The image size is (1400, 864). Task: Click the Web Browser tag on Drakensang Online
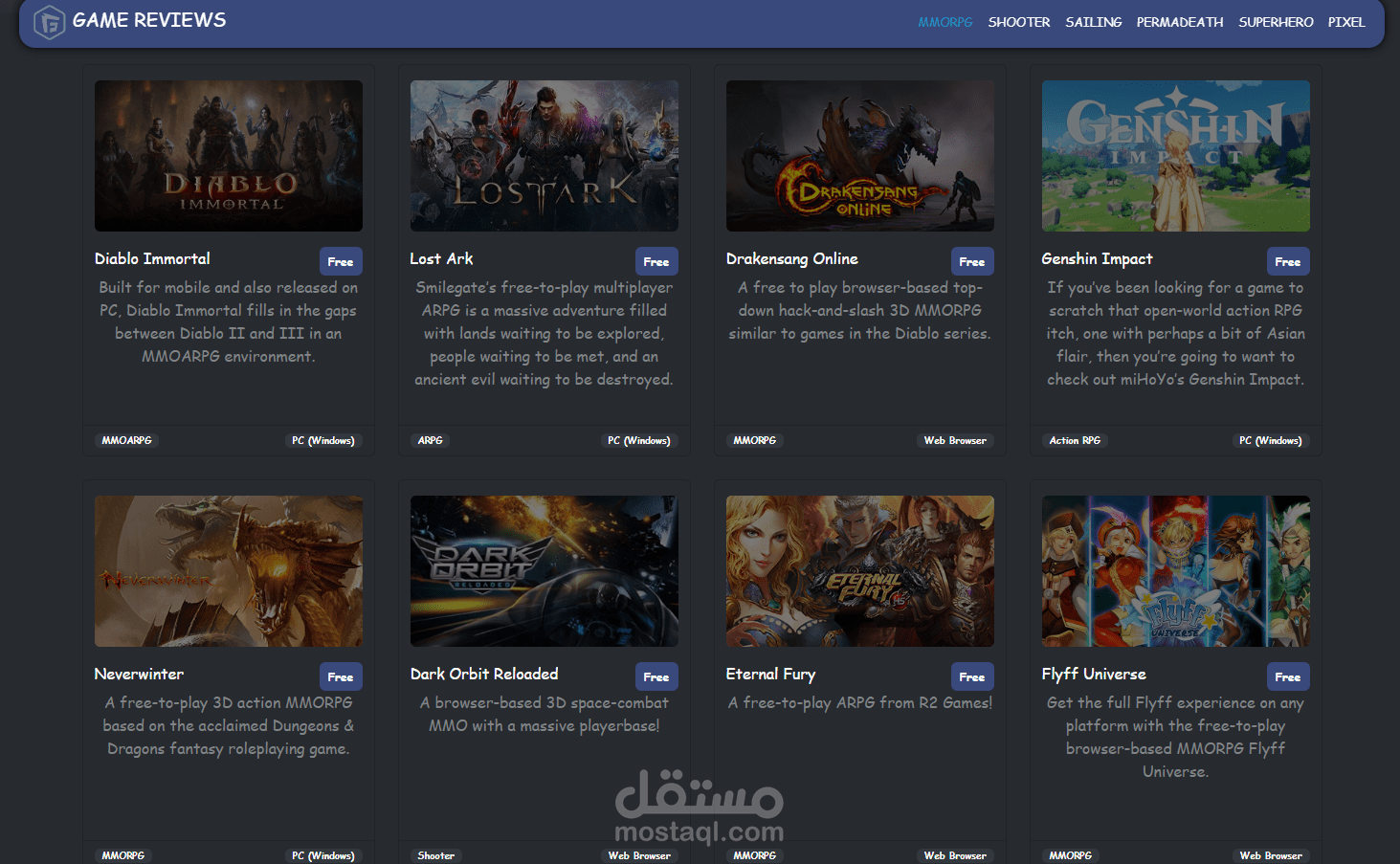[x=955, y=440]
